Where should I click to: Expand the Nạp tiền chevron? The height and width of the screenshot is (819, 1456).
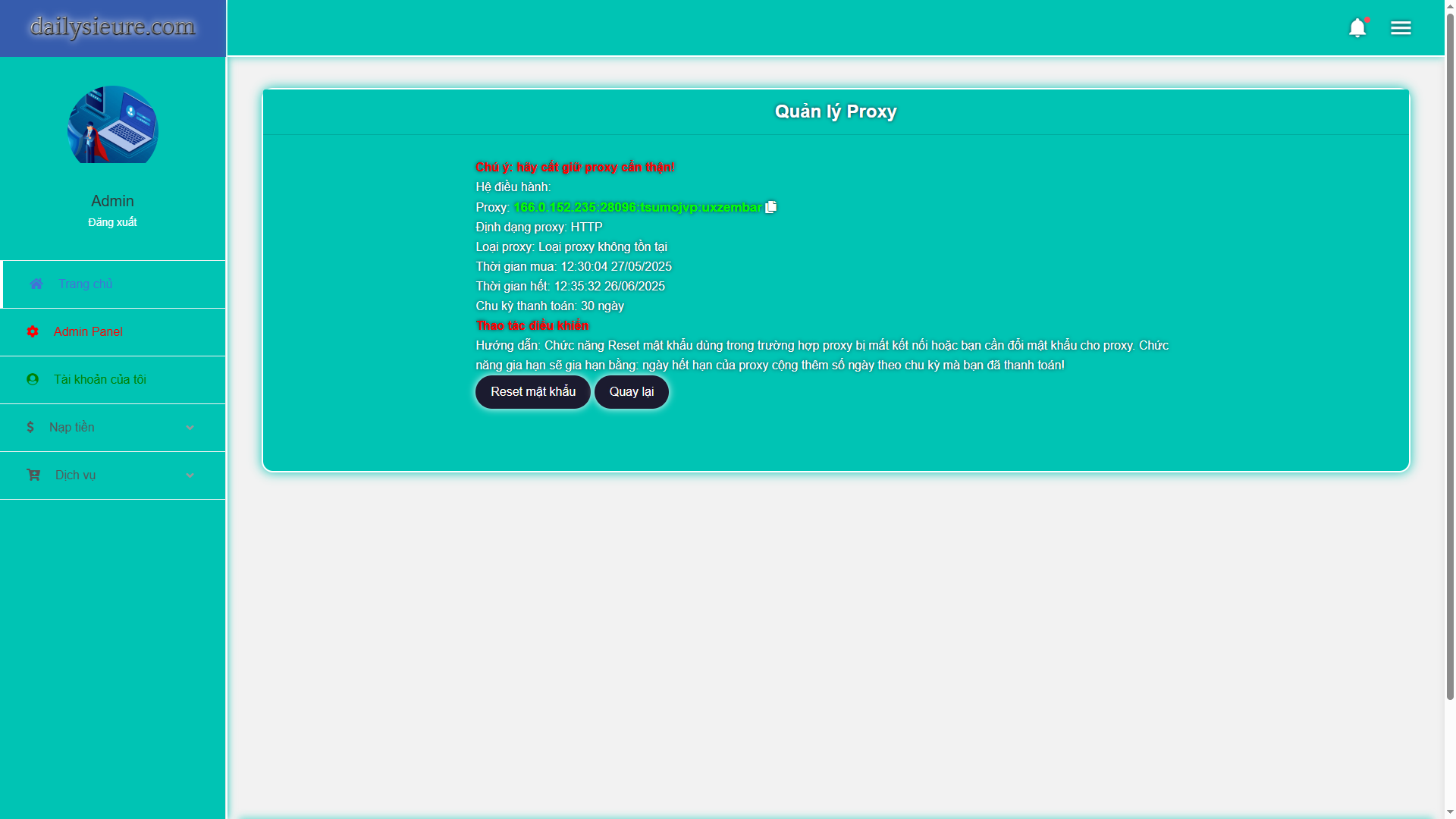pyautogui.click(x=190, y=428)
